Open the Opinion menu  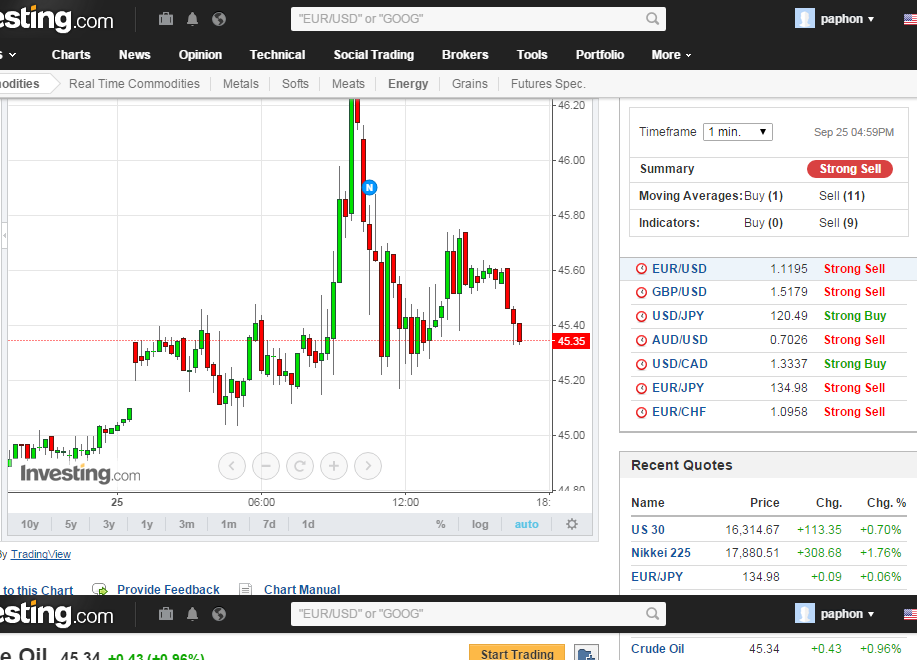pyautogui.click(x=200, y=55)
